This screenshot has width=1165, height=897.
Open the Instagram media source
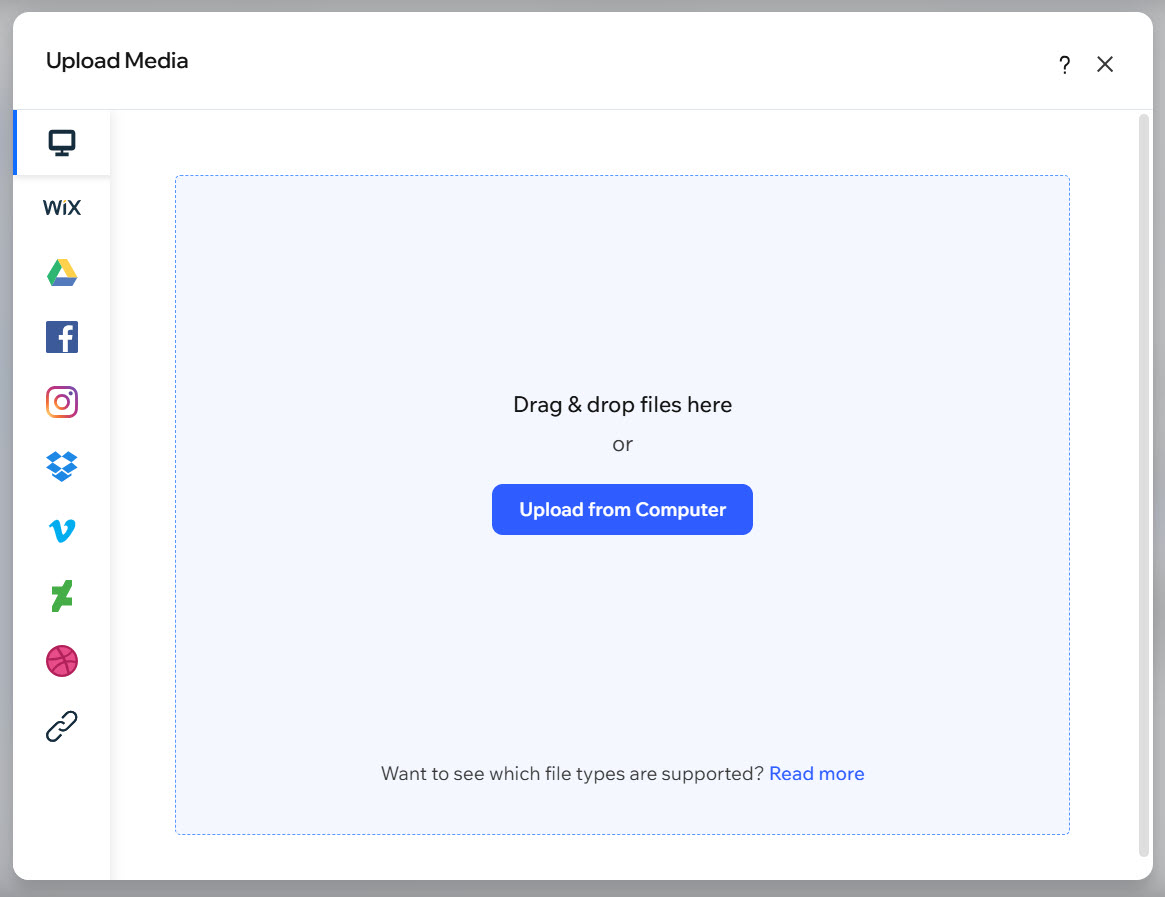(61, 401)
